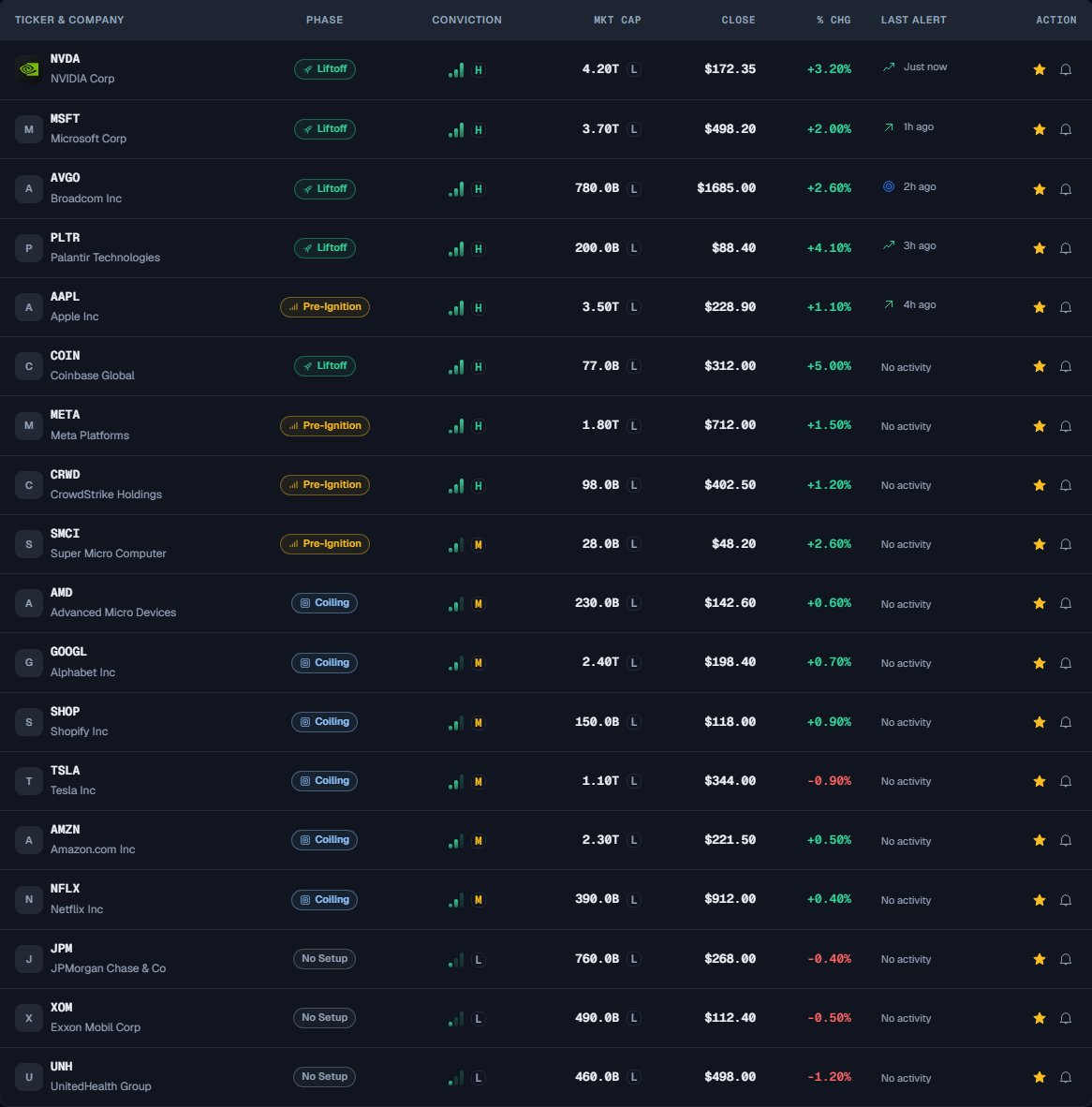Click the META bell icon

1066,426
